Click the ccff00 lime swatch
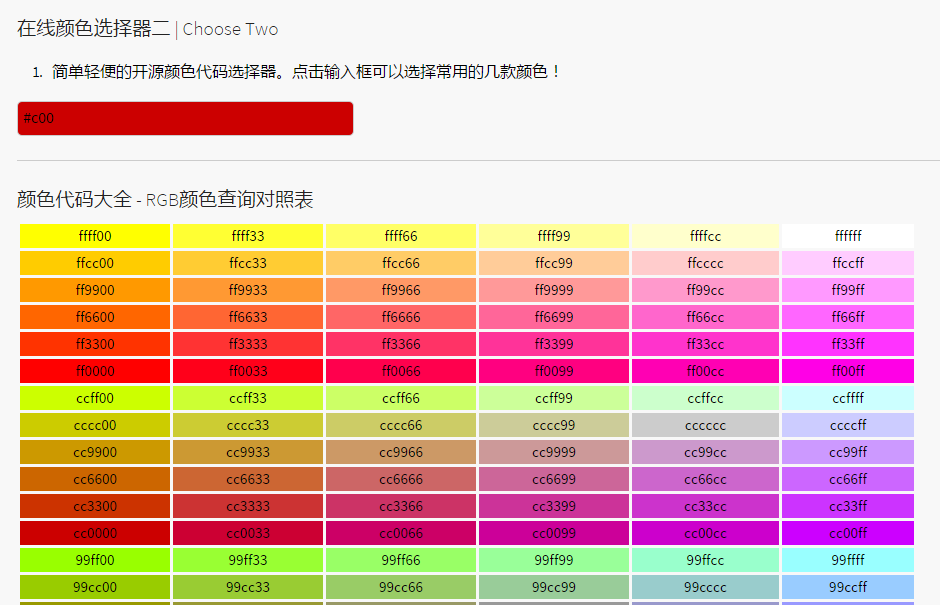The width and height of the screenshot is (940, 605). tap(95, 398)
